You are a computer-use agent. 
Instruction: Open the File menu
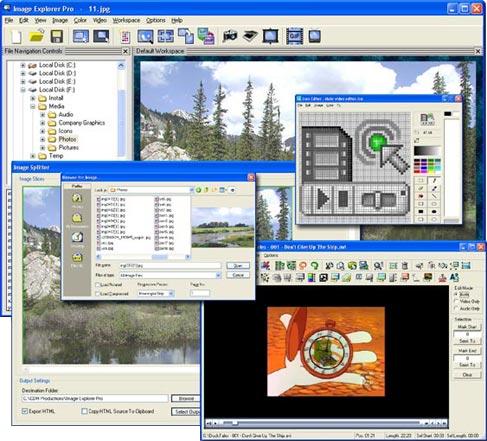9,21
